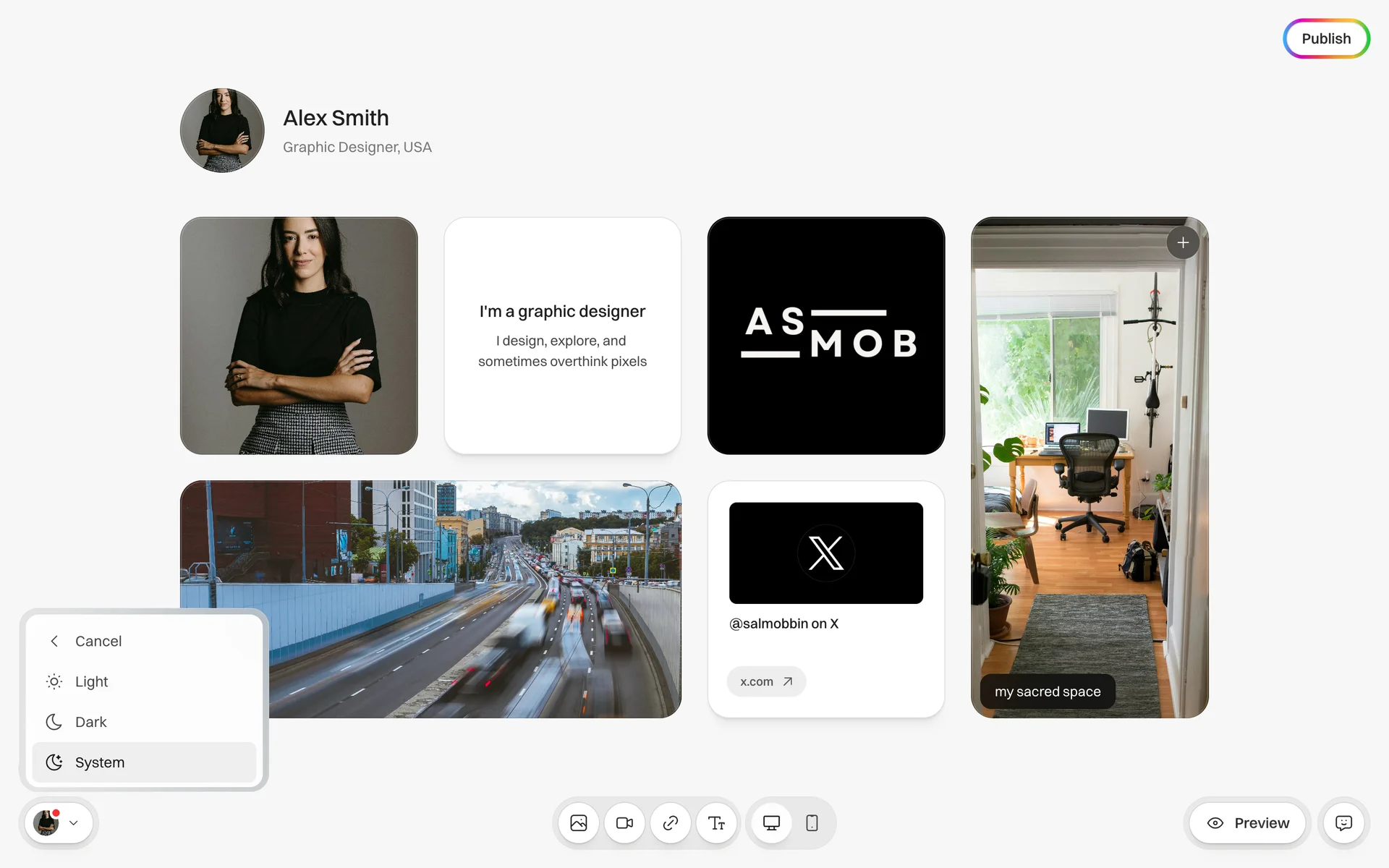This screenshot has width=1389, height=868.
Task: Add an image block from toolbar
Action: click(579, 823)
